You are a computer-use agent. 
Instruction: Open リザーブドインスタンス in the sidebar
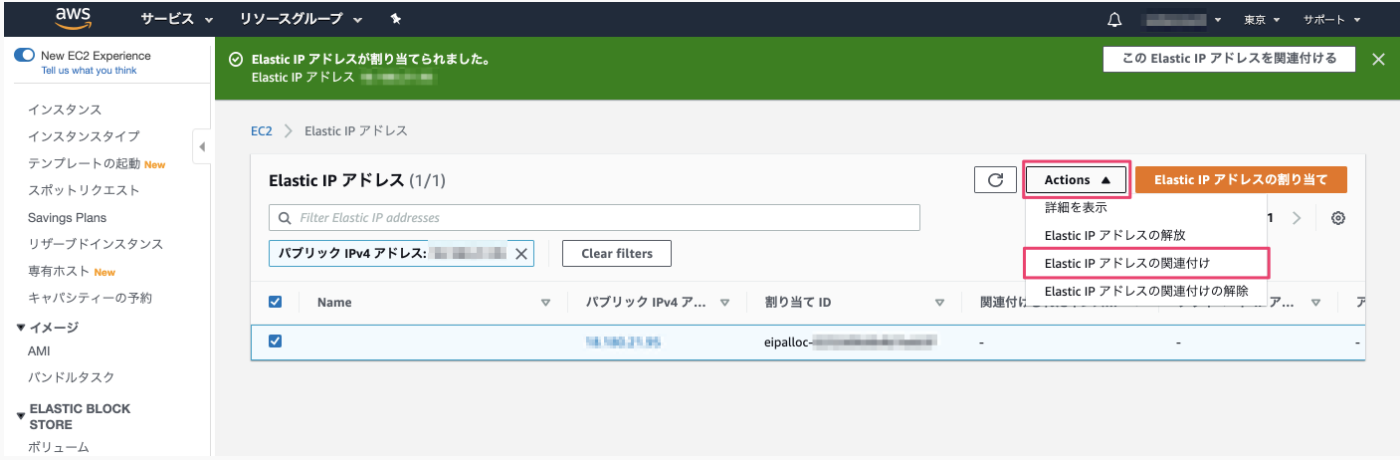(x=96, y=244)
